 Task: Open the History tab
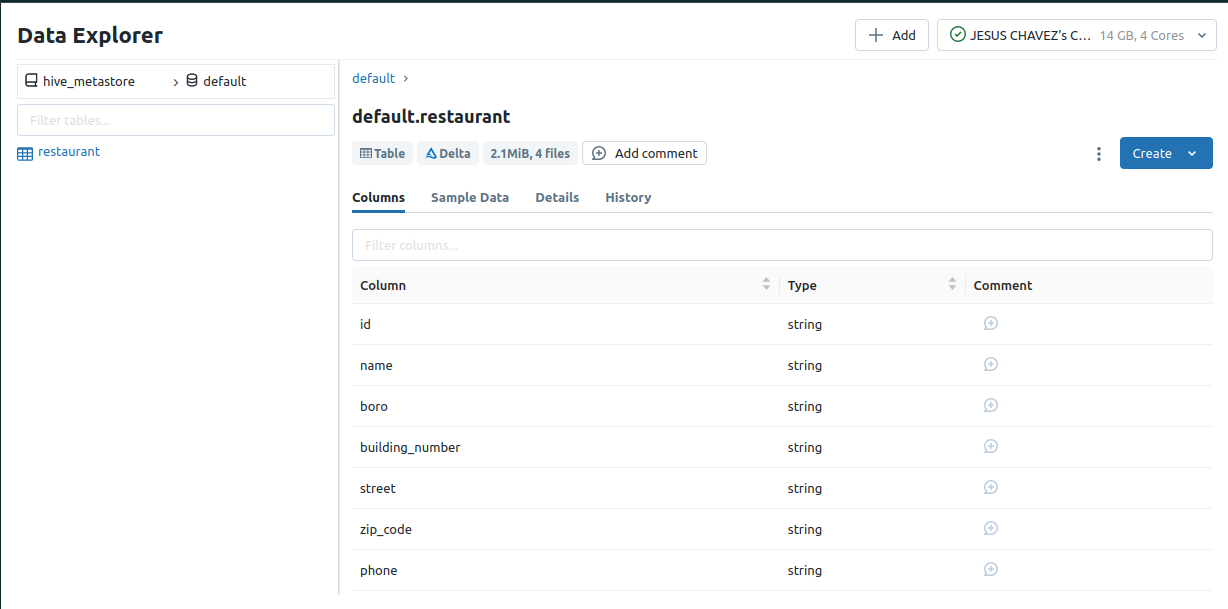(x=628, y=197)
